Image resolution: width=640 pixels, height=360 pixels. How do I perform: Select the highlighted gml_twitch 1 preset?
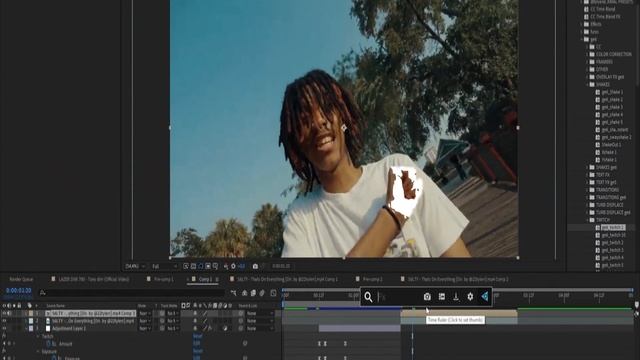click(613, 227)
